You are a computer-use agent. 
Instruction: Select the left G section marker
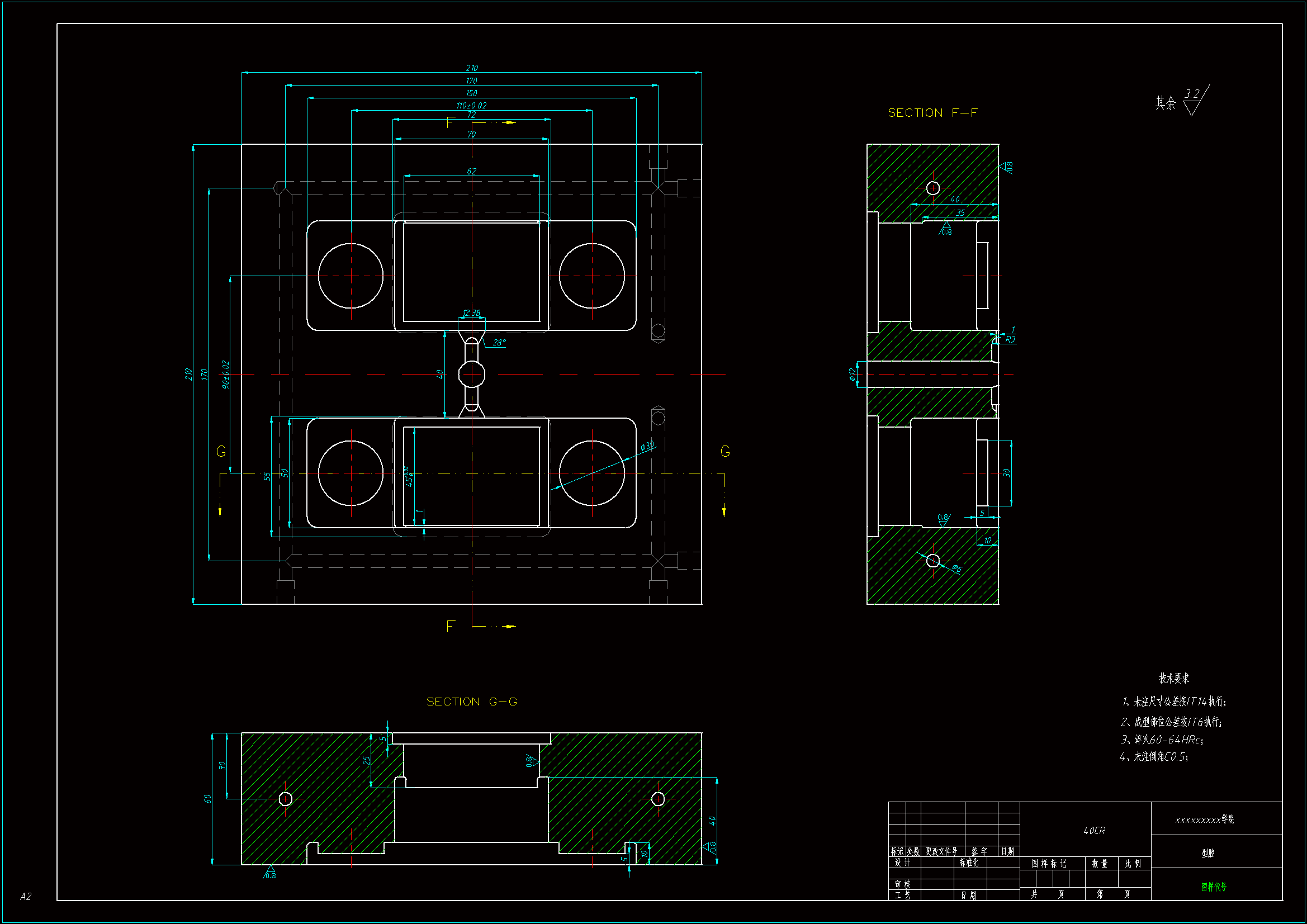point(221,452)
